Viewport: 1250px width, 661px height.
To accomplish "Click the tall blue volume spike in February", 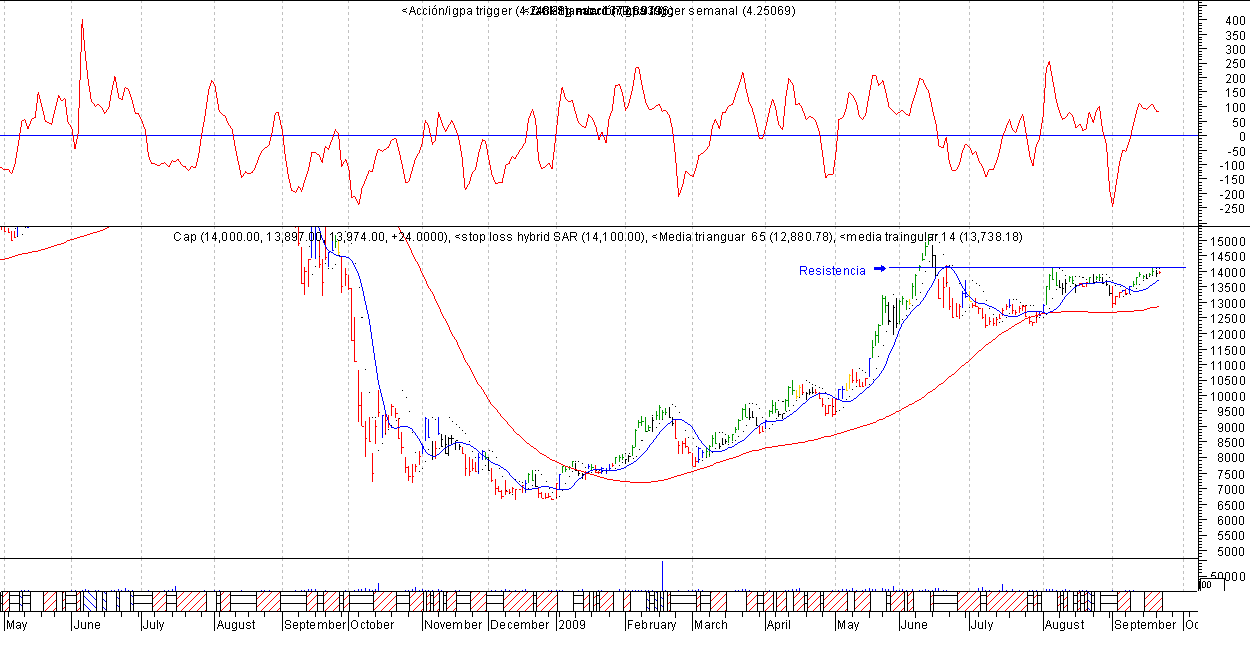I will coord(662,574).
